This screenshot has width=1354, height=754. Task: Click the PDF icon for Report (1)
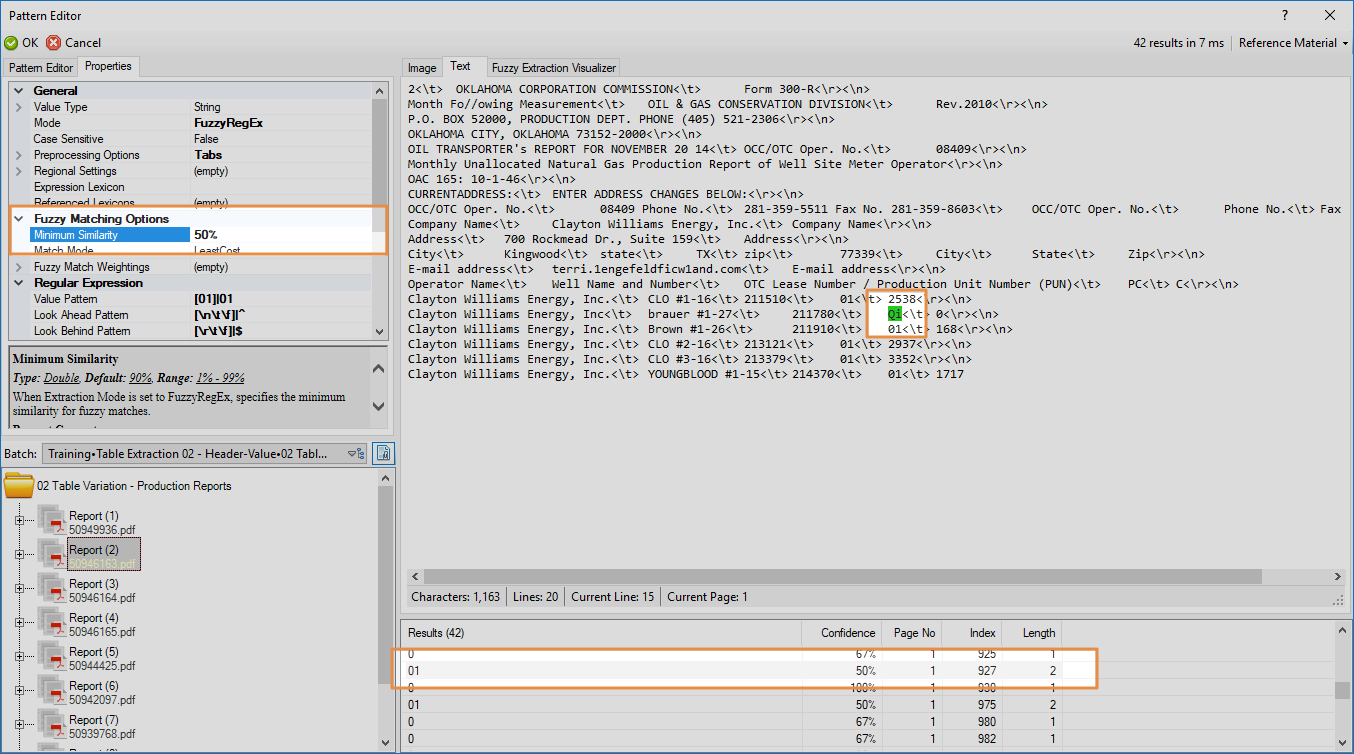tap(52, 520)
